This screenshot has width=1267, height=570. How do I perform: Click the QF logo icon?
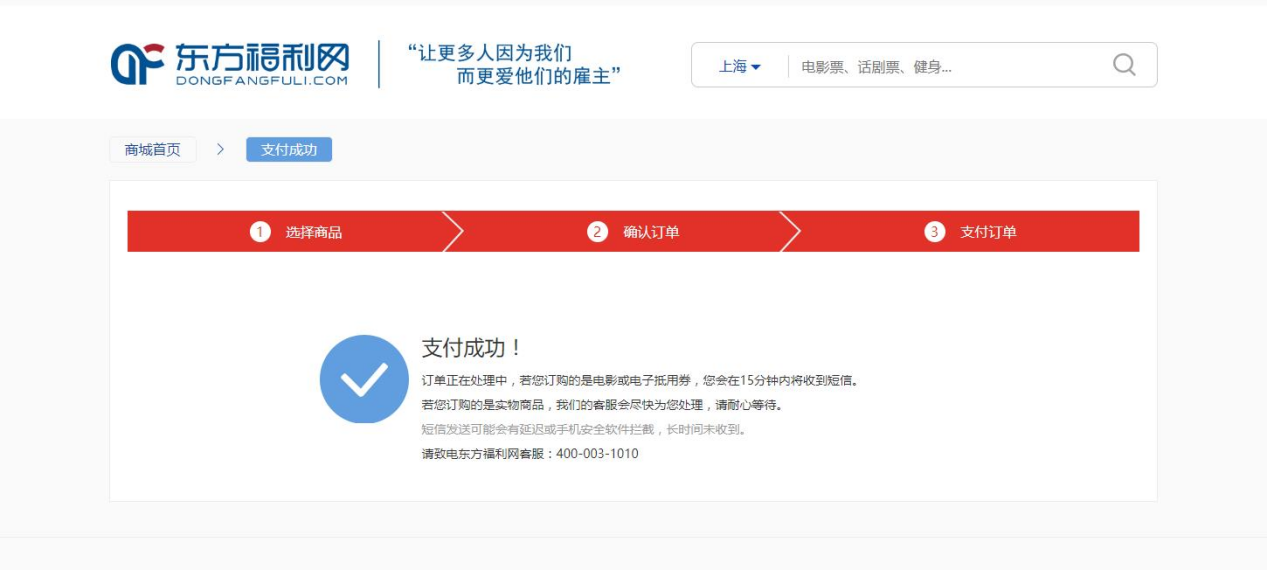(x=137, y=64)
